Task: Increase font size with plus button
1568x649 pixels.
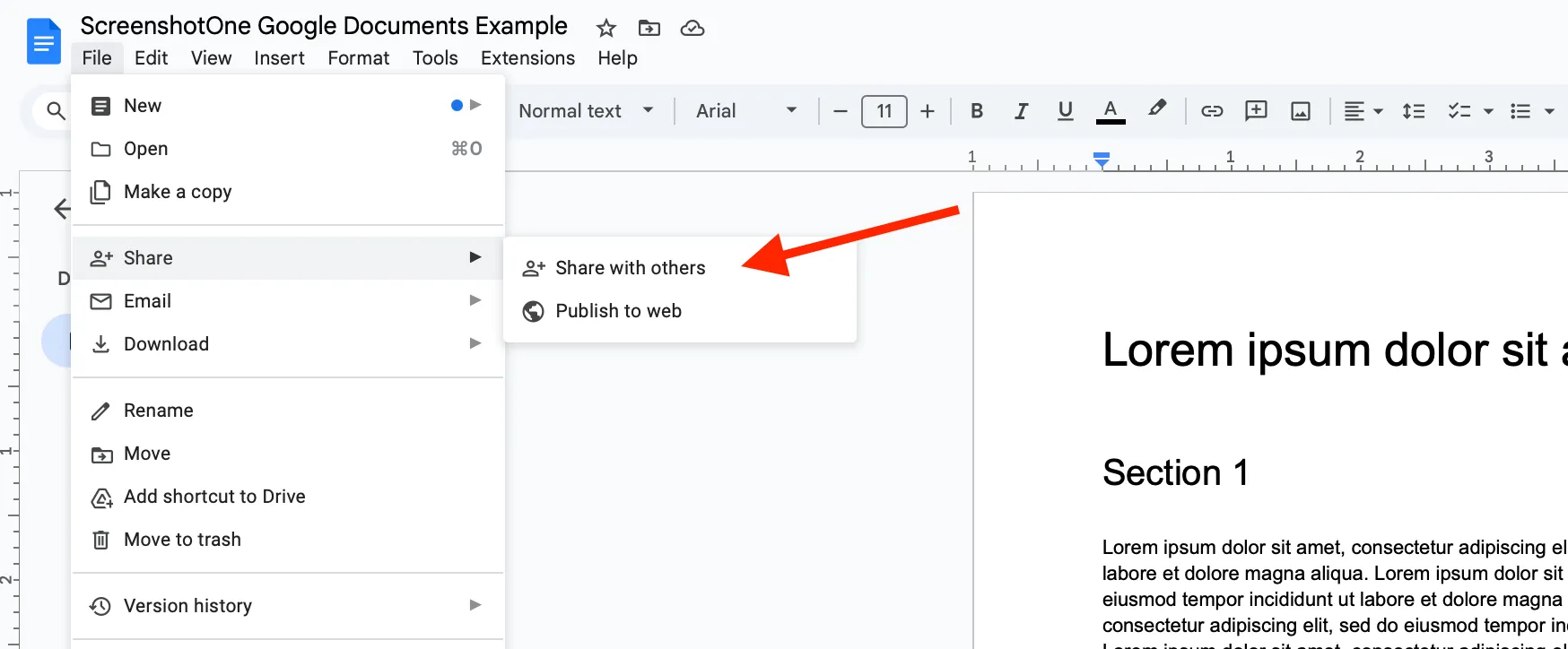Action: pyautogui.click(x=928, y=111)
